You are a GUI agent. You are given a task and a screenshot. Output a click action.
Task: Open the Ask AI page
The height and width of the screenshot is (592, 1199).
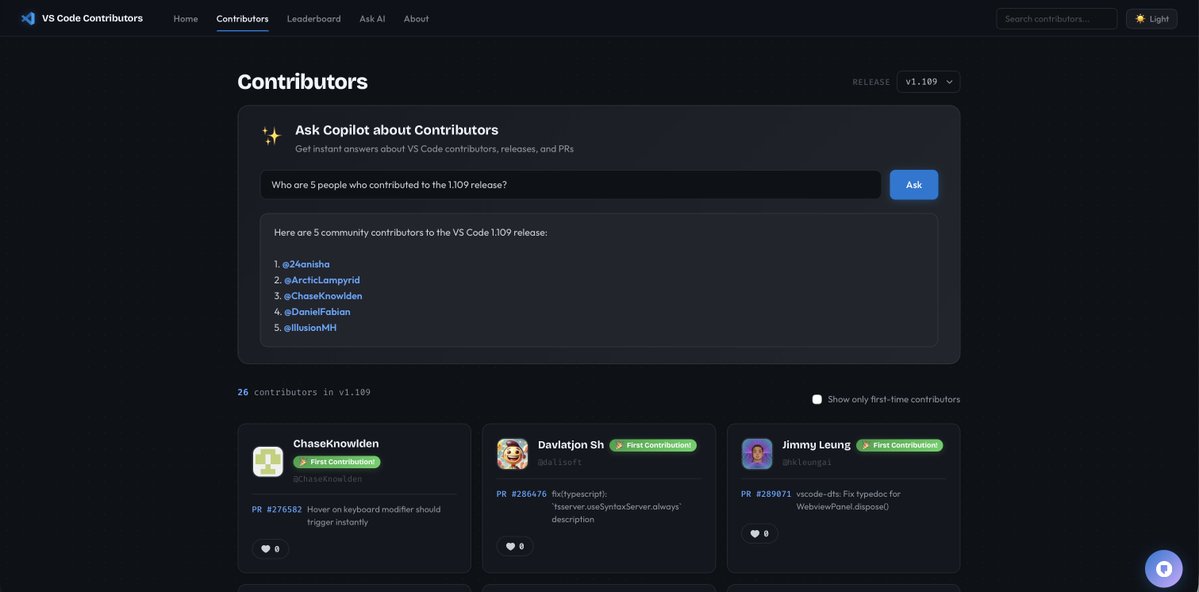click(x=372, y=18)
